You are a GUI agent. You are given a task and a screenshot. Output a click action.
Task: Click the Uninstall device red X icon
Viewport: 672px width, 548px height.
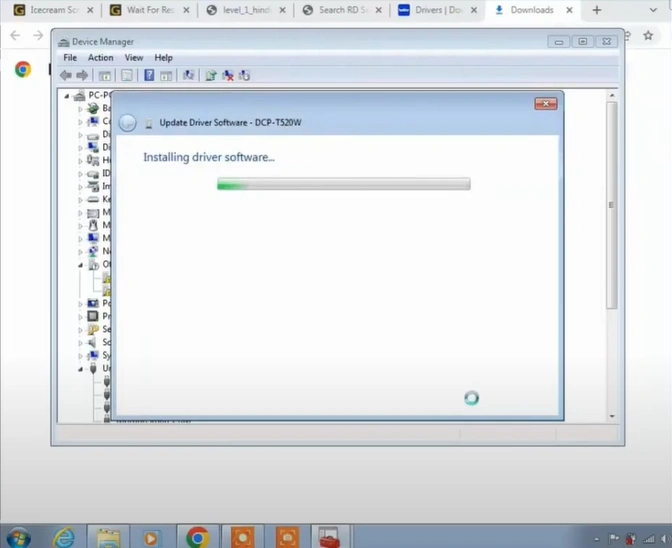(228, 75)
